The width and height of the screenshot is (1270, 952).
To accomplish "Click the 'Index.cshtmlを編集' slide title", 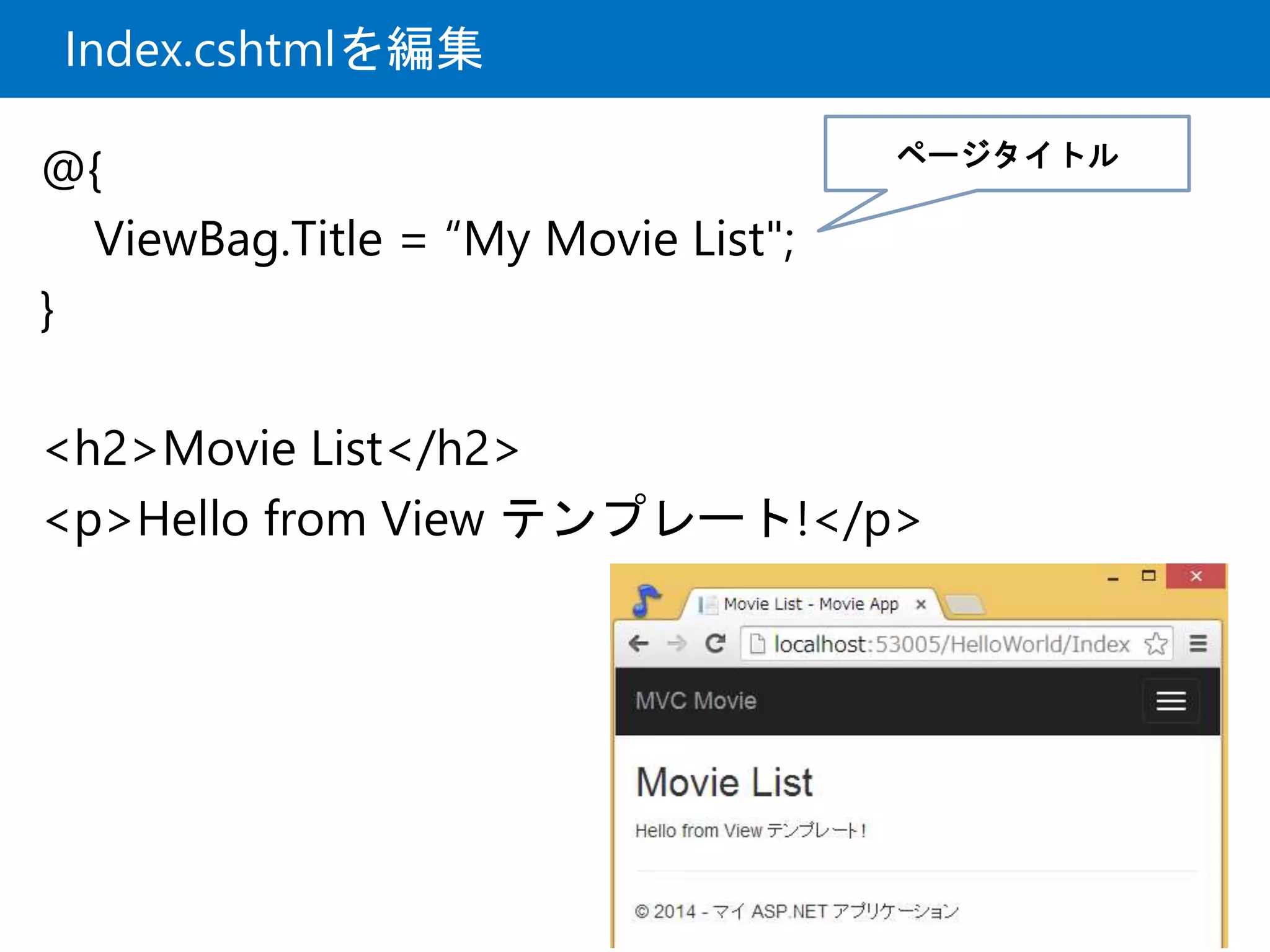I will click(273, 49).
